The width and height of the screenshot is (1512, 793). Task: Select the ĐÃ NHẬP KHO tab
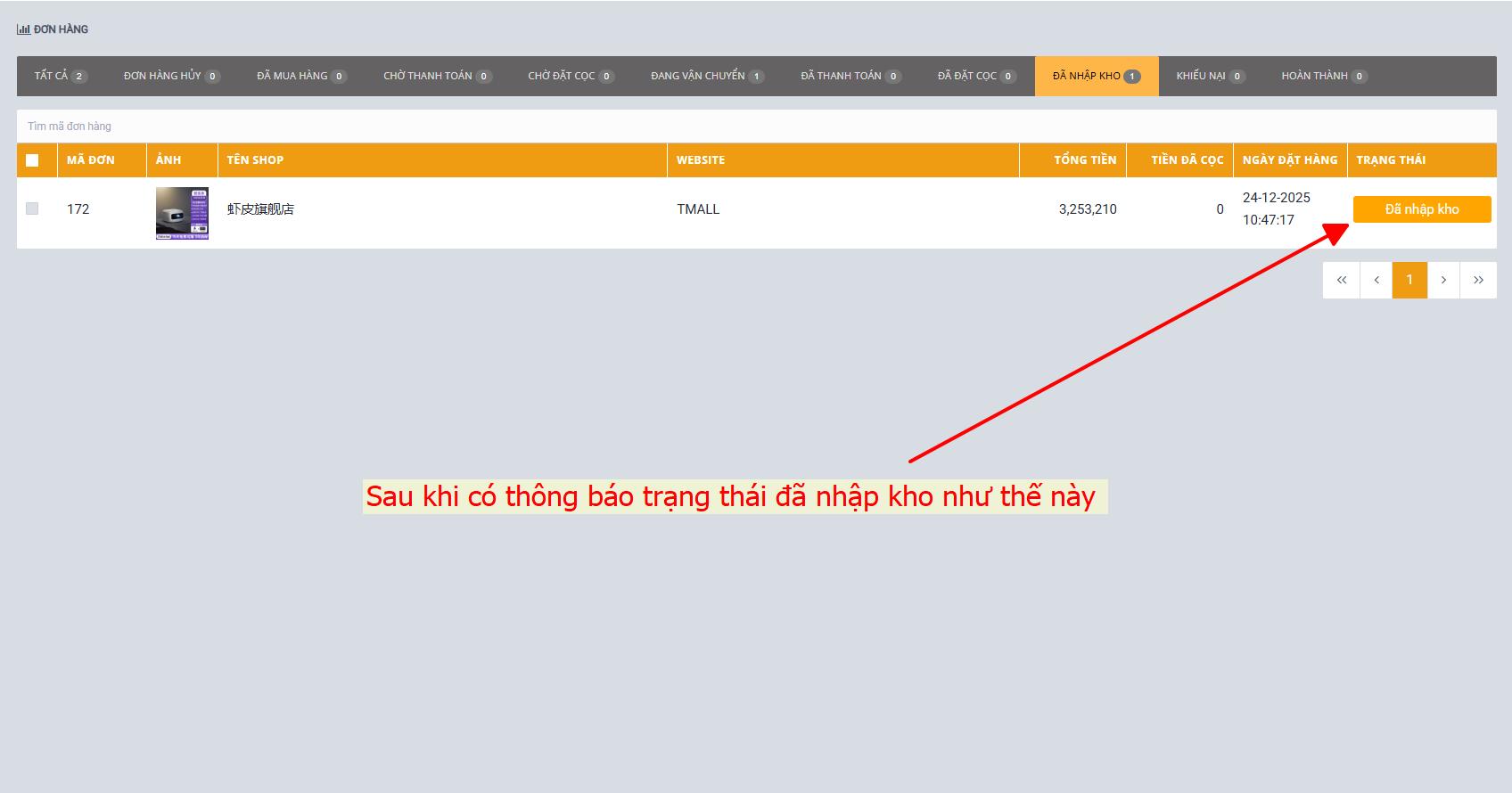point(1096,76)
